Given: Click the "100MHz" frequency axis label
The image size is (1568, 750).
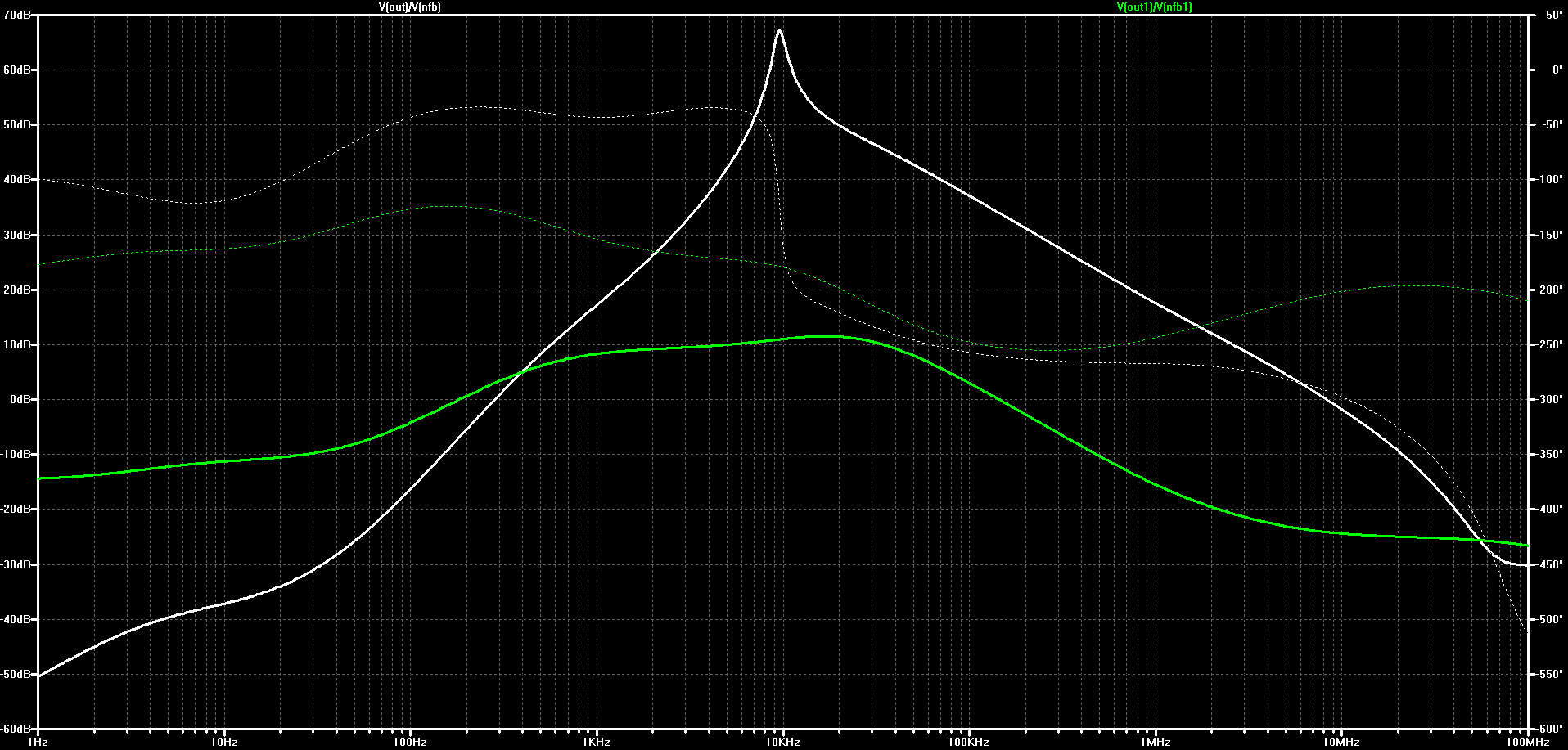Looking at the screenshot, I should [1528, 742].
